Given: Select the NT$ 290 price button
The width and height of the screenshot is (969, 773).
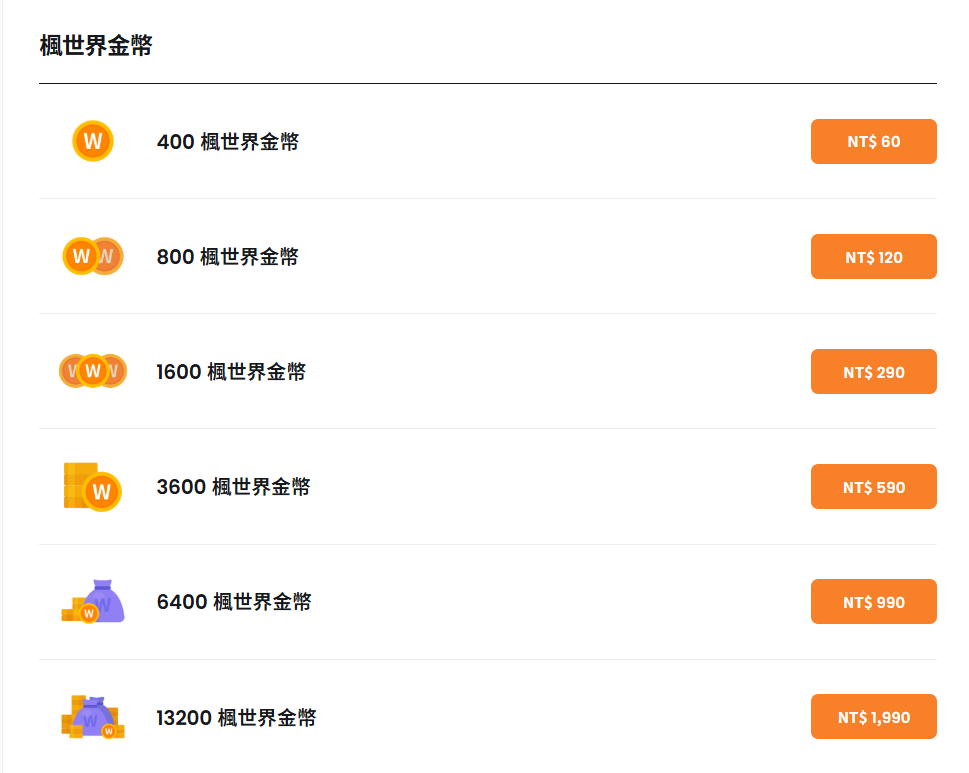Looking at the screenshot, I should 873,371.
